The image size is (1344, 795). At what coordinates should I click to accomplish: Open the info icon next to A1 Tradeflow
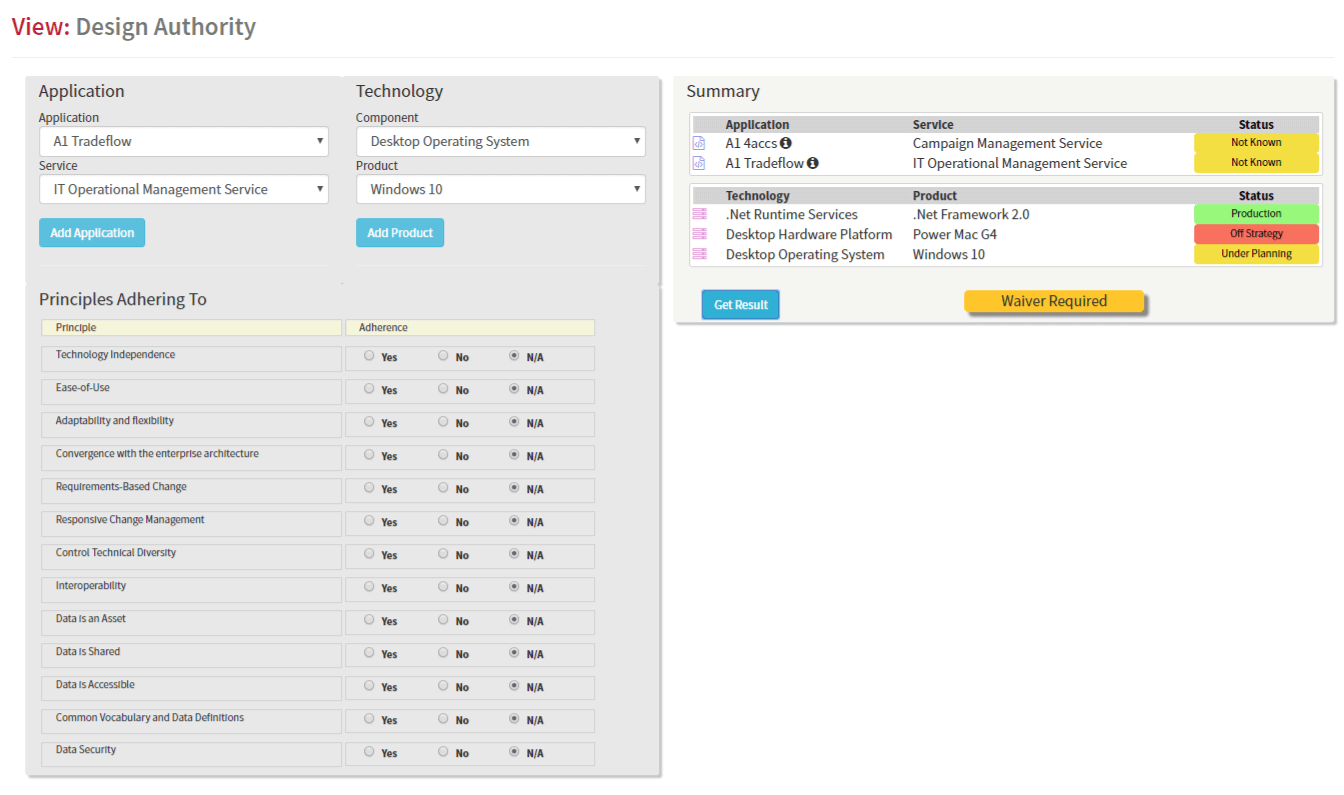[813, 163]
